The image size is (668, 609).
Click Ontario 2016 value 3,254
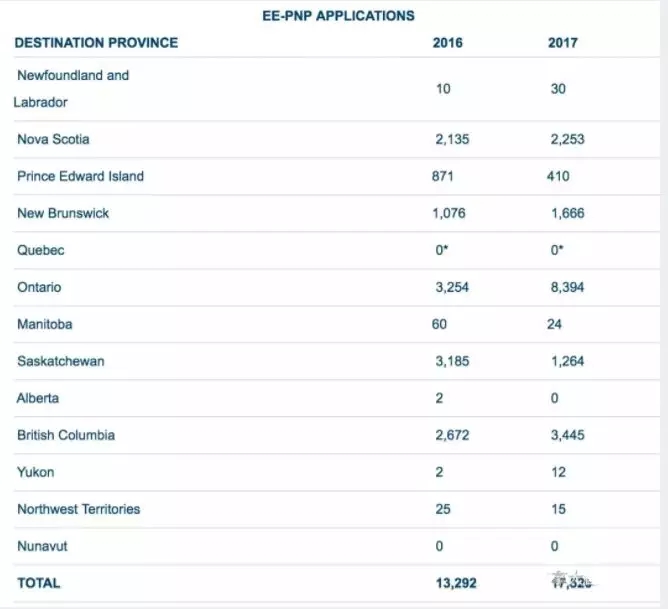pos(452,287)
